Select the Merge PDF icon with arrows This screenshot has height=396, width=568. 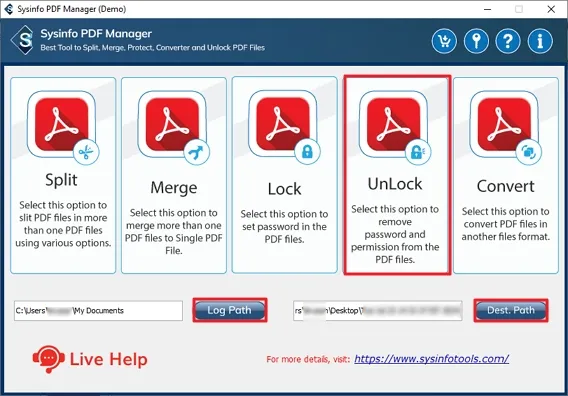click(x=174, y=127)
